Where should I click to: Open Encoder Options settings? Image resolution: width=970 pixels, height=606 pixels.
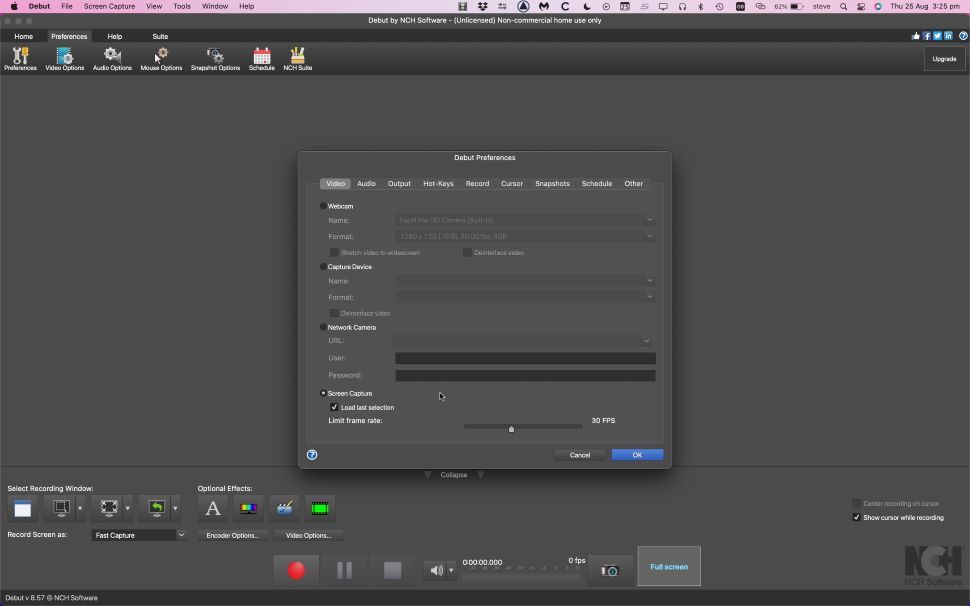click(x=231, y=535)
